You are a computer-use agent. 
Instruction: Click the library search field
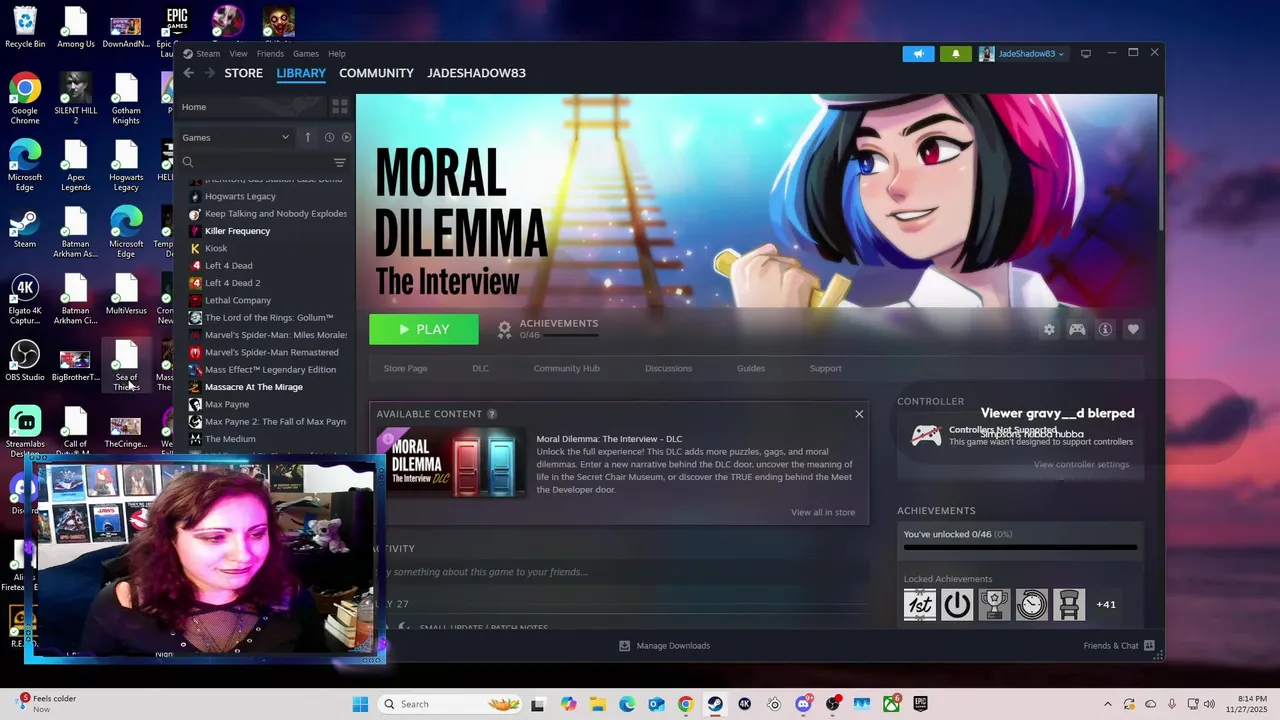255,162
